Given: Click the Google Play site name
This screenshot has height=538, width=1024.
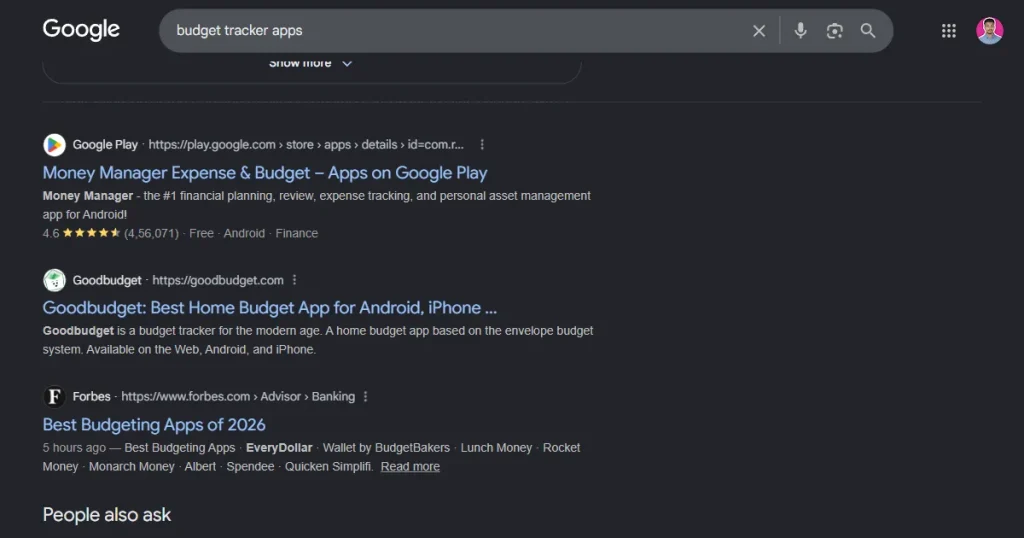Looking at the screenshot, I should point(105,145).
